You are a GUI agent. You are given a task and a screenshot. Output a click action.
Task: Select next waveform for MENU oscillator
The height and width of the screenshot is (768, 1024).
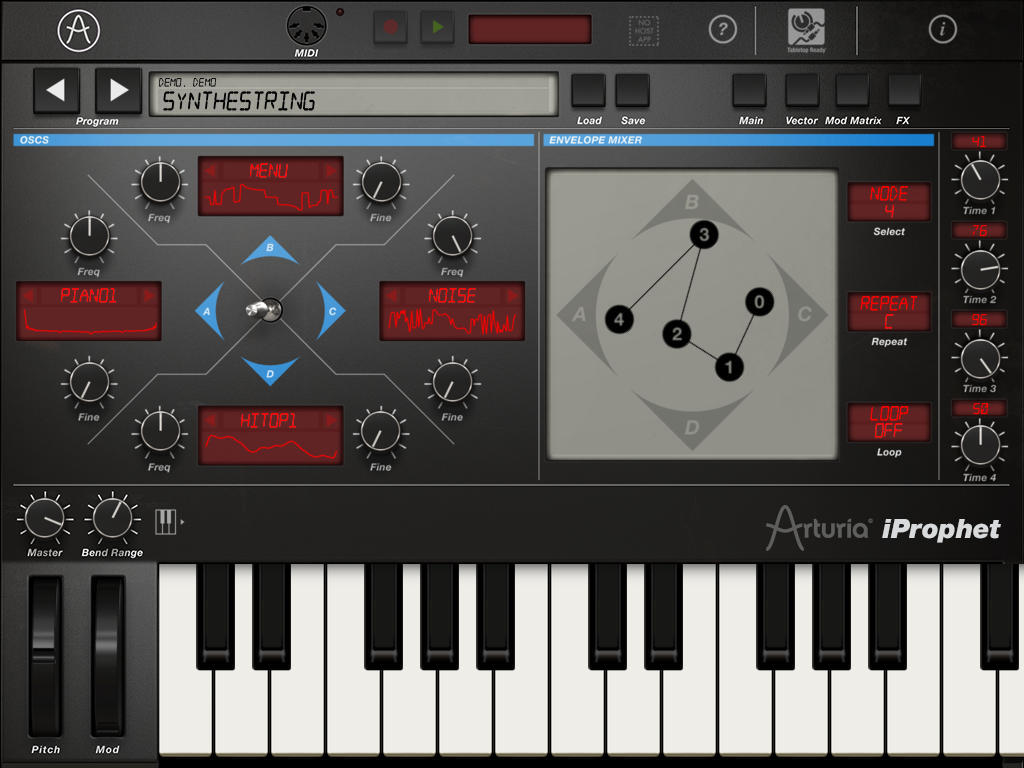[330, 171]
